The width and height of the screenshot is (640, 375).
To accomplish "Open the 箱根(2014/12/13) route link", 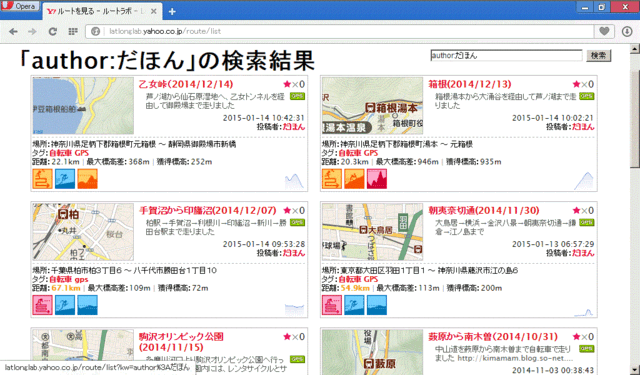I will pos(469,84).
